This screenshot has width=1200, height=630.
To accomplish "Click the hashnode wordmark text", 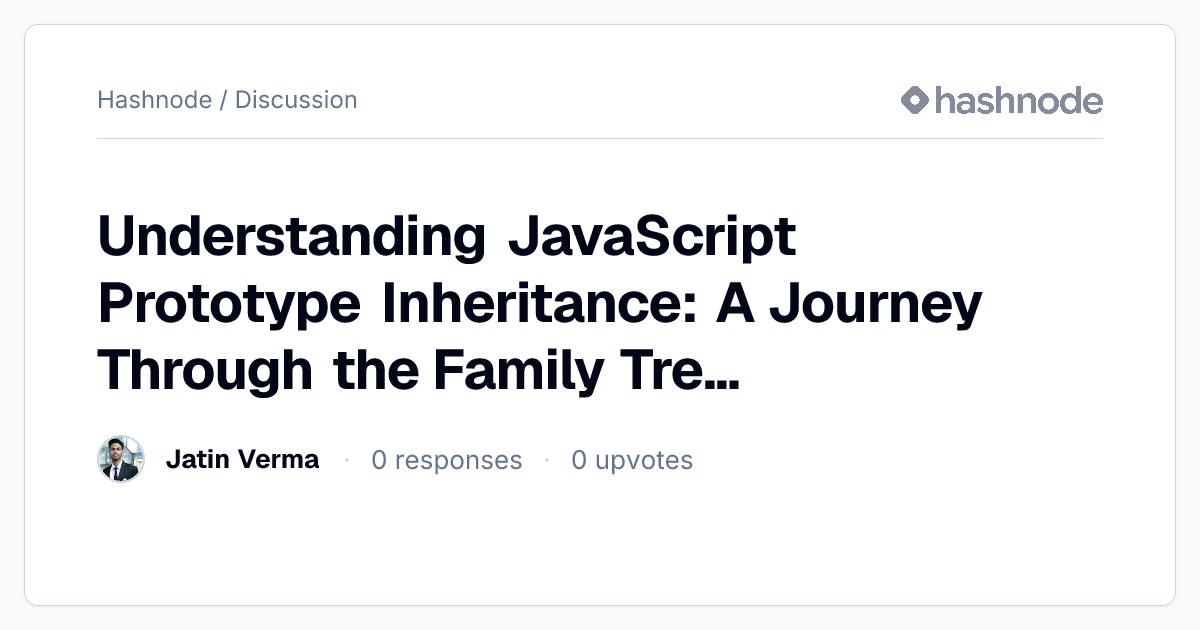I will (x=1019, y=100).
